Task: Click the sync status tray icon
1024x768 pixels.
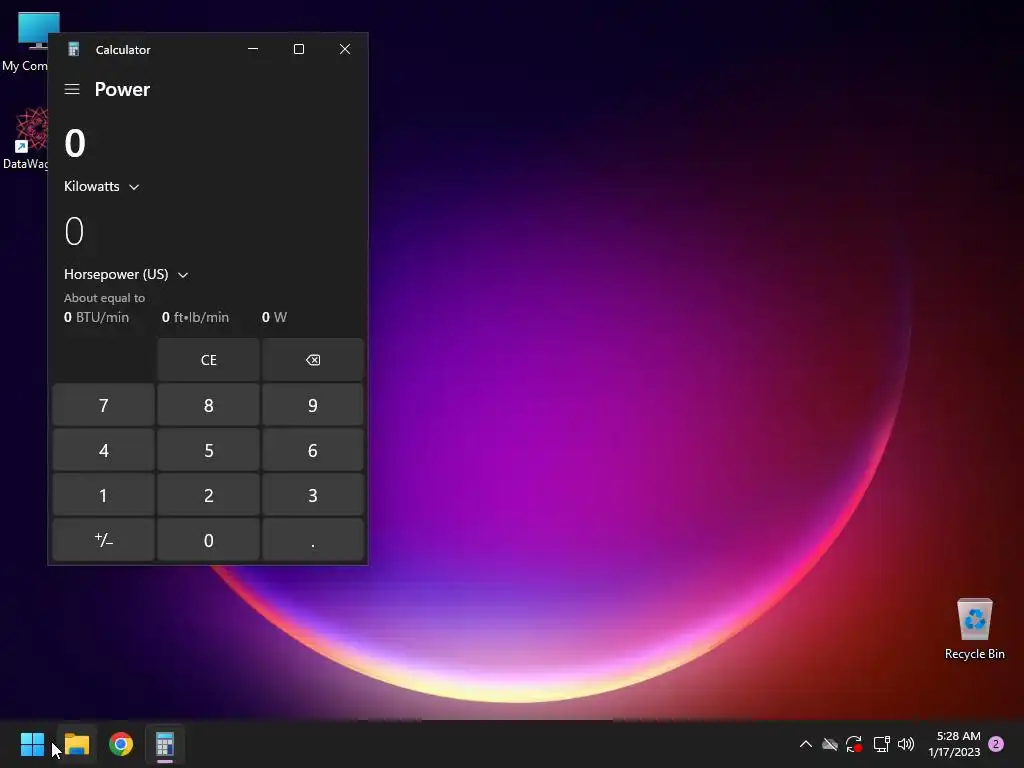Action: tap(854, 744)
